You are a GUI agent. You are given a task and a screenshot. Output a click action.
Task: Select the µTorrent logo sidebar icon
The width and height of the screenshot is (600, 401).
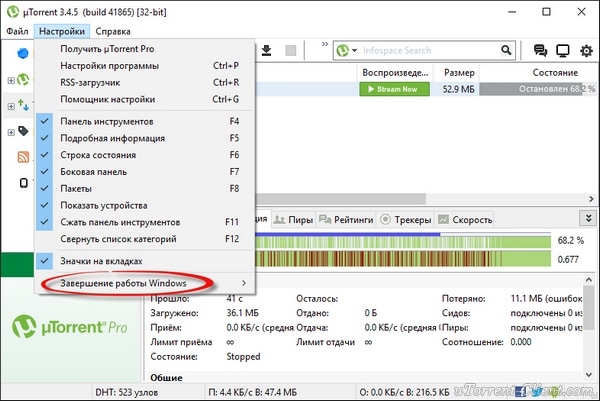23,80
